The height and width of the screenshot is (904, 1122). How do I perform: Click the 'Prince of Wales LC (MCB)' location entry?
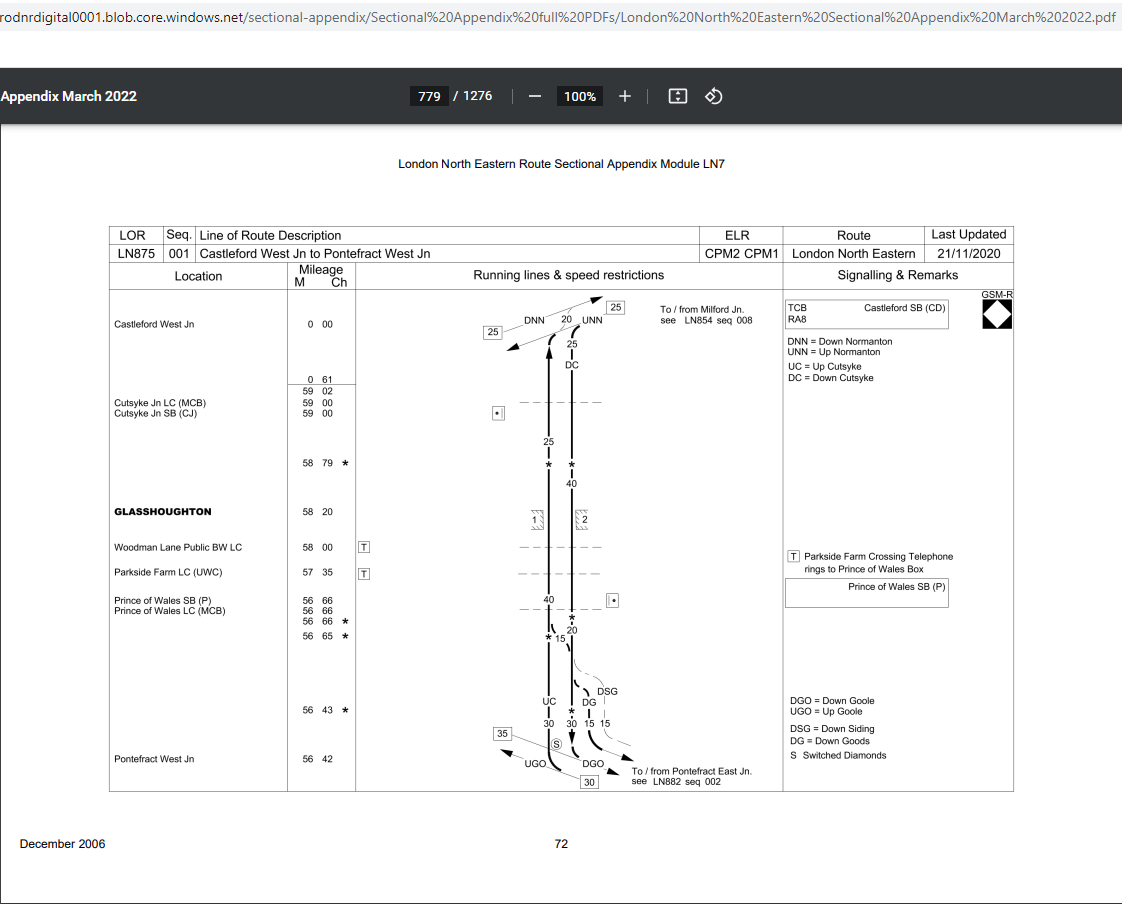coord(170,611)
